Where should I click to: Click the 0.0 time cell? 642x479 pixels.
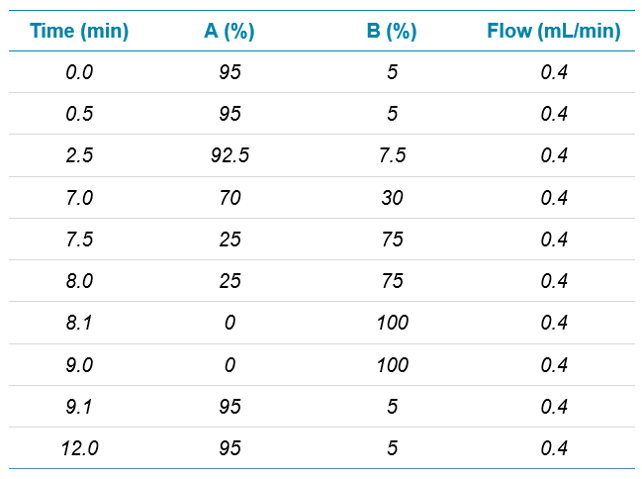[x=79, y=72]
